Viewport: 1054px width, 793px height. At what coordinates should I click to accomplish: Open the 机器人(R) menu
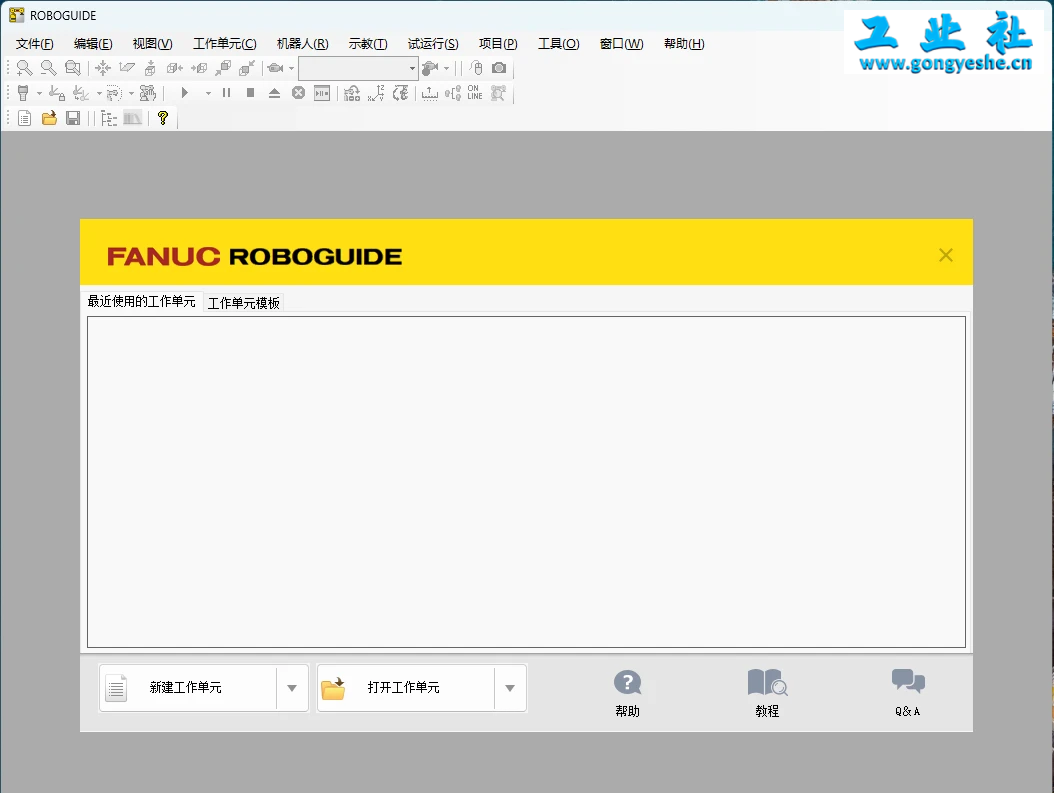tap(302, 44)
